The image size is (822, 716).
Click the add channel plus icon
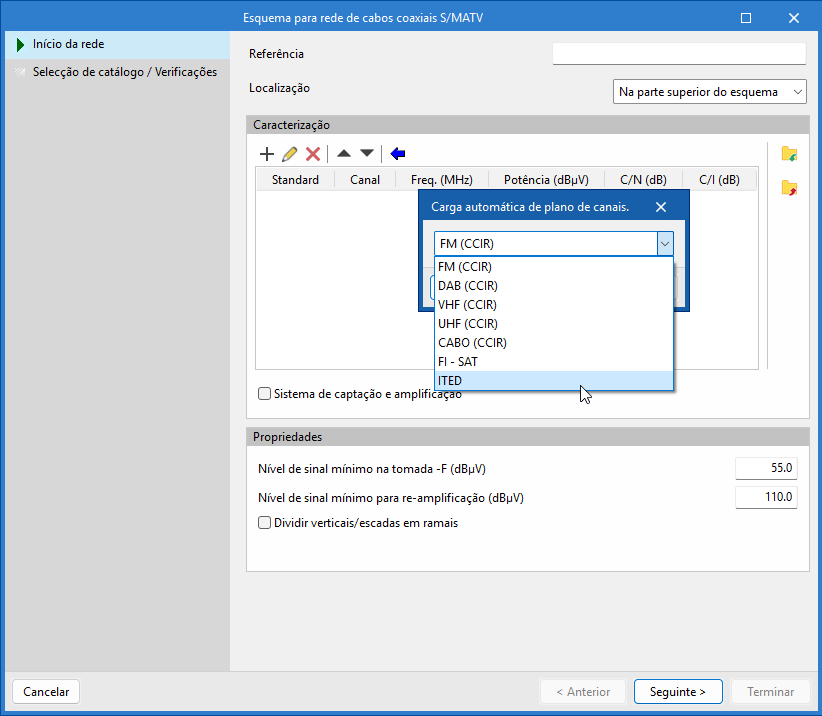267,154
